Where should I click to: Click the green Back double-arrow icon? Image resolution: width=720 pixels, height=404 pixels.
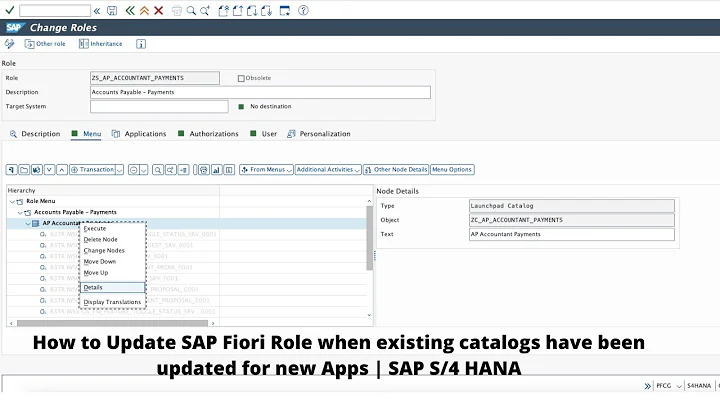point(130,11)
